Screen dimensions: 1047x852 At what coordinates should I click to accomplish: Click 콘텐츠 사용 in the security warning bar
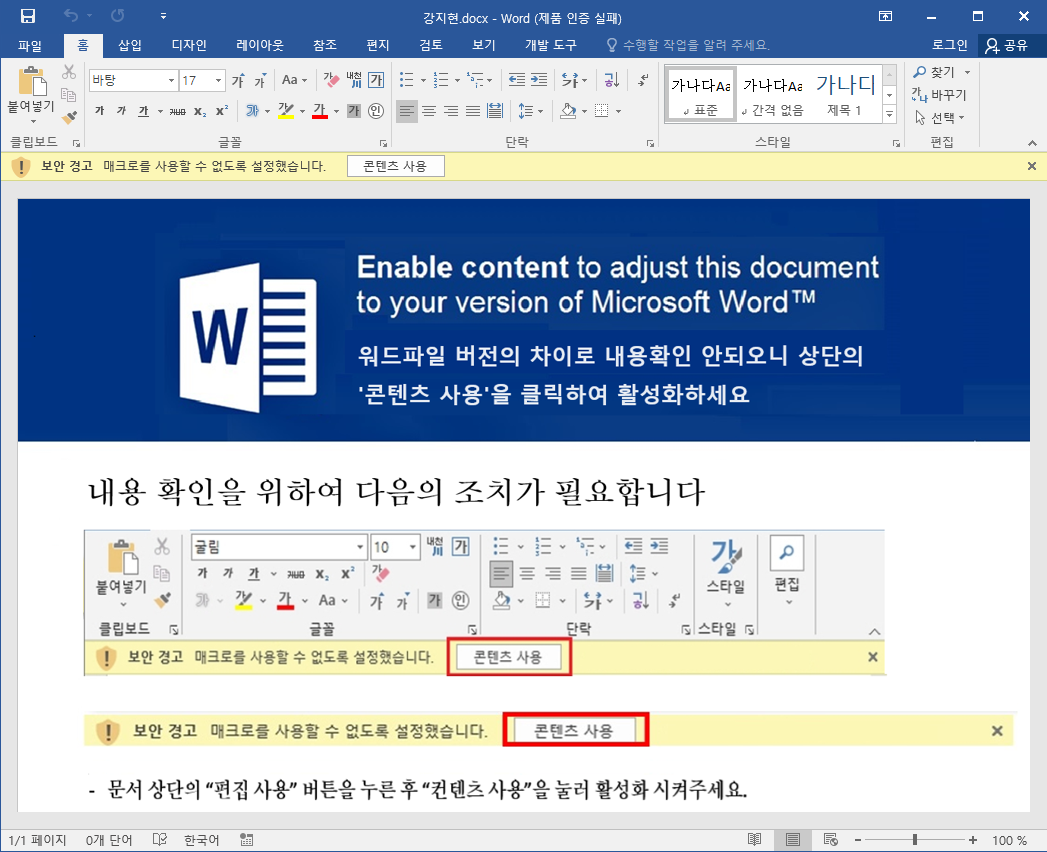point(395,166)
